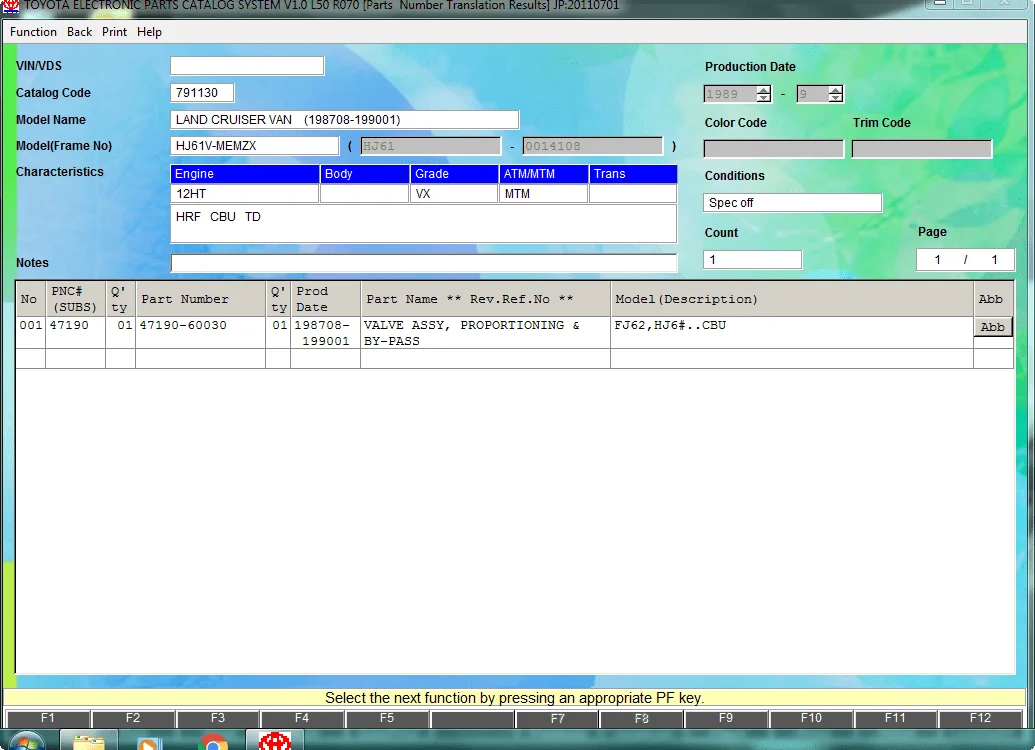
Task: Click the Model field HJ61V-MEMZX
Action: 255,146
